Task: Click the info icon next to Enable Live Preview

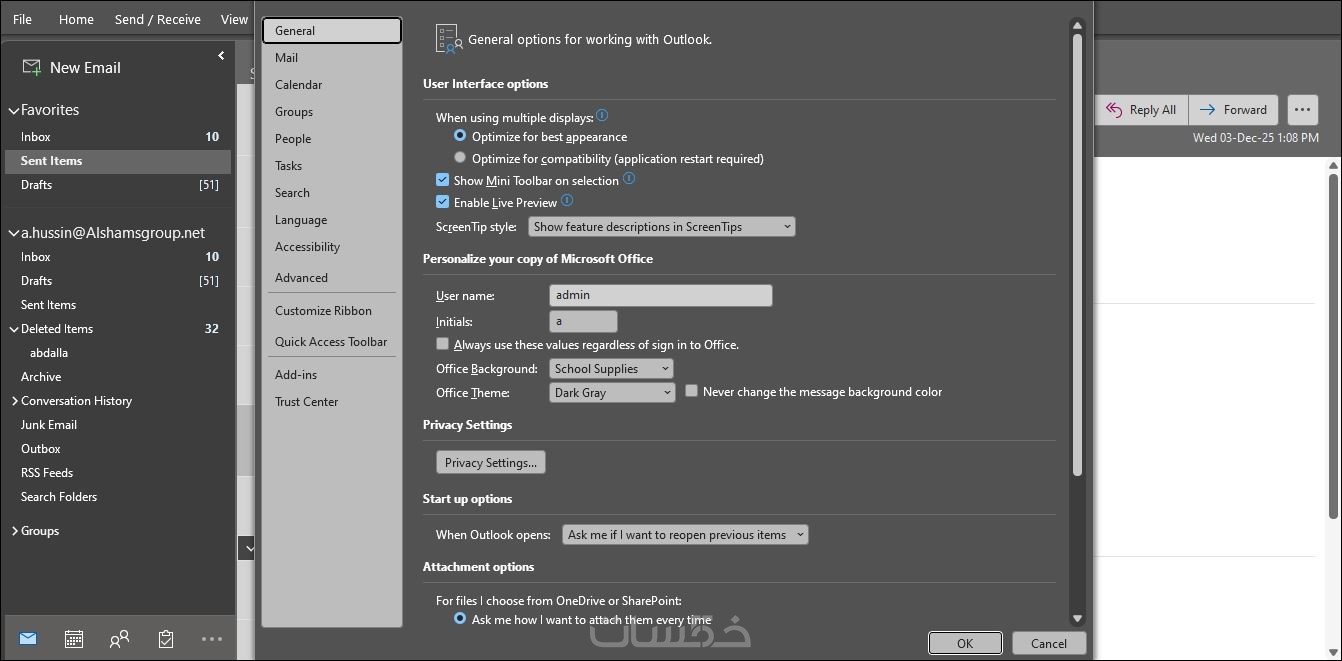Action: click(x=567, y=201)
